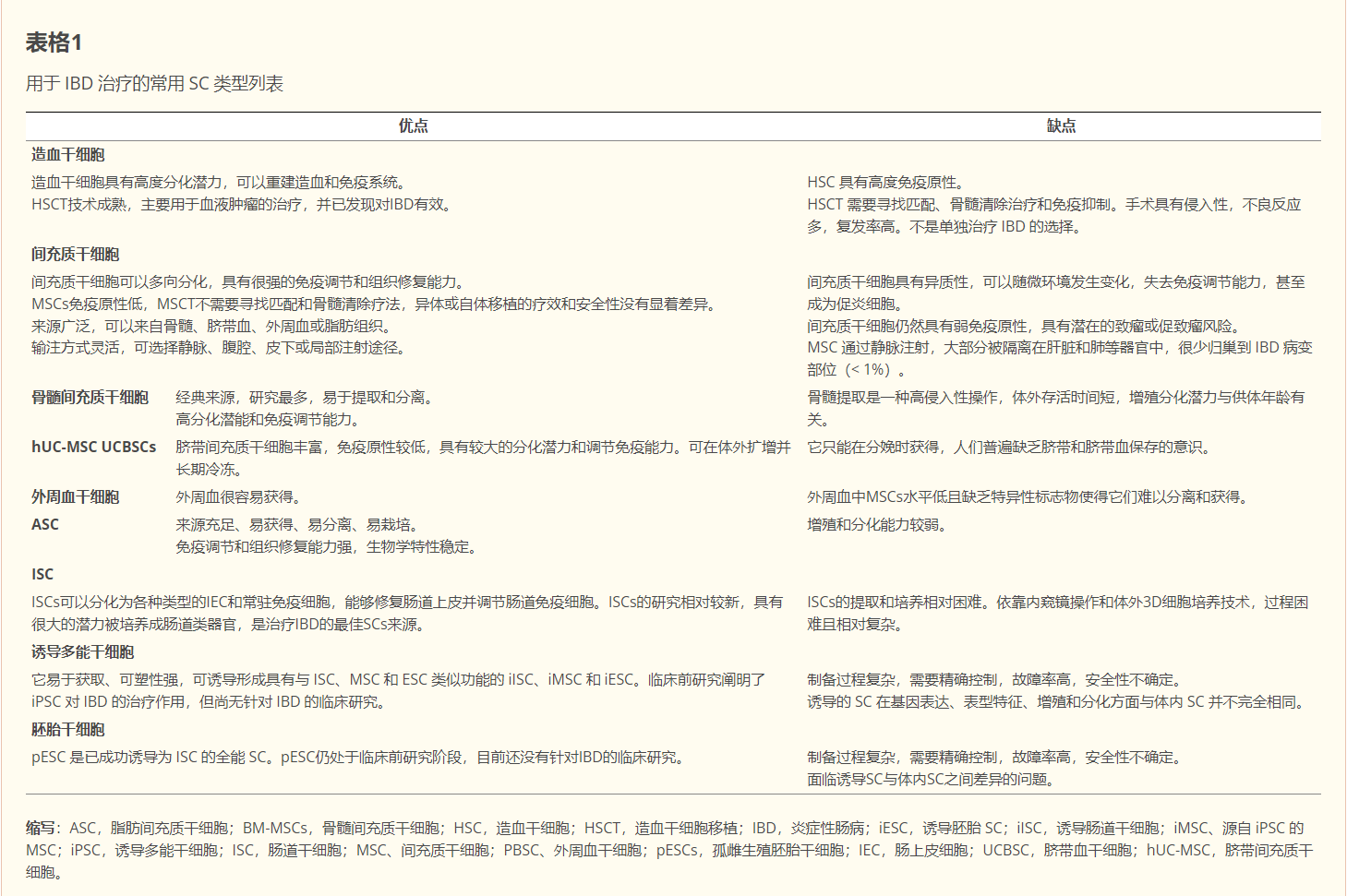The image size is (1347, 896).
Task: Click the 外周血干细胞 row label
Action: [76, 497]
